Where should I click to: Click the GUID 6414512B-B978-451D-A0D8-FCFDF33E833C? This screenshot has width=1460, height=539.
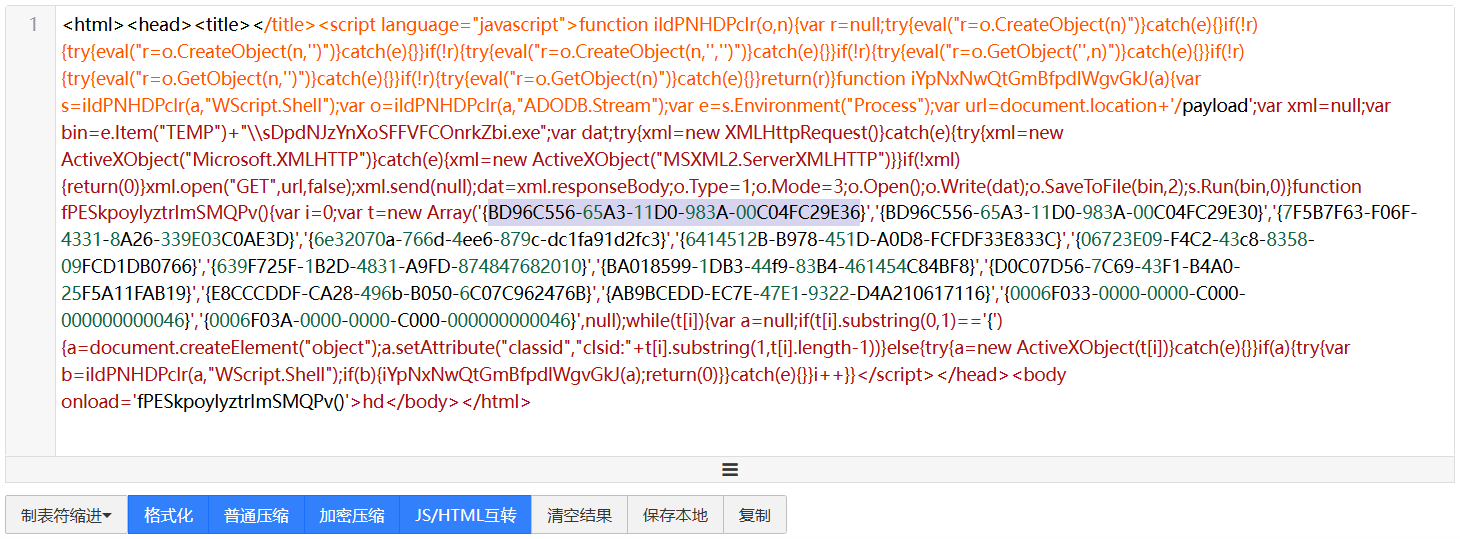click(x=872, y=240)
